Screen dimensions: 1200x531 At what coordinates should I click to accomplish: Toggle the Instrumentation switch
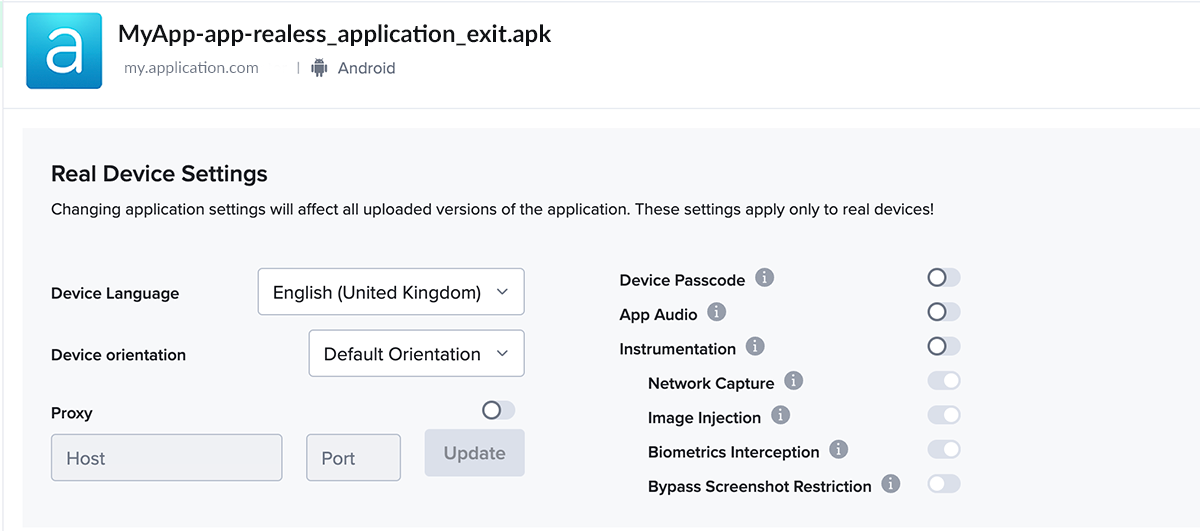[943, 347]
